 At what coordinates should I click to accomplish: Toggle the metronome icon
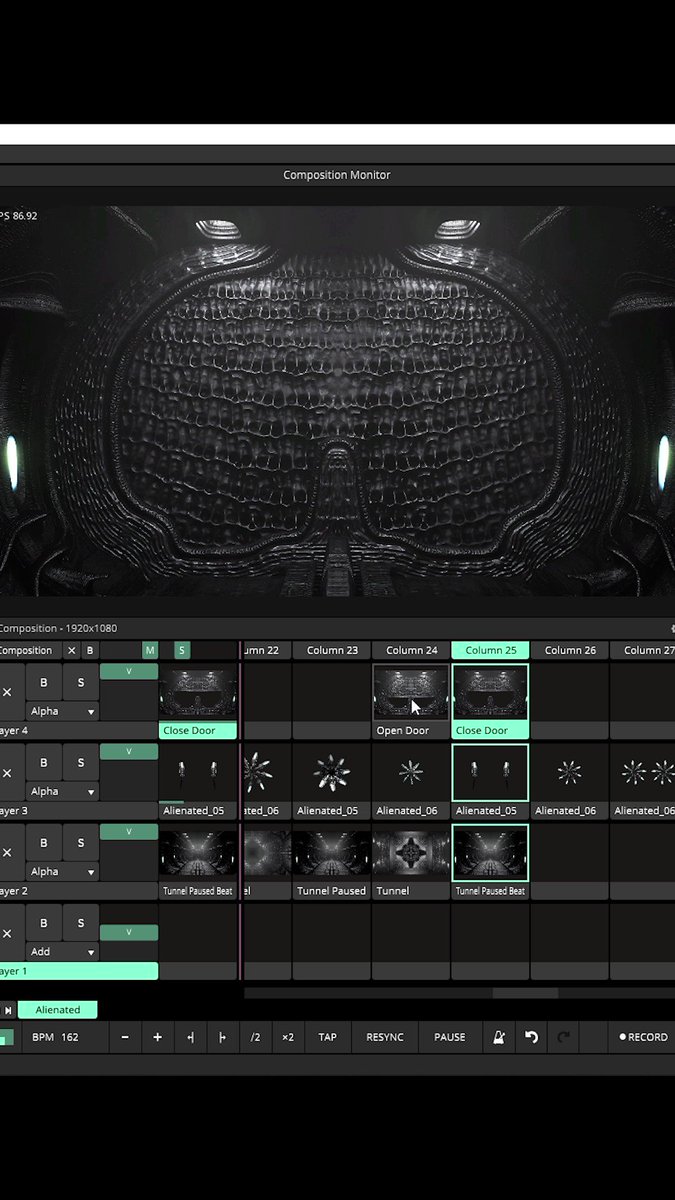498,1037
